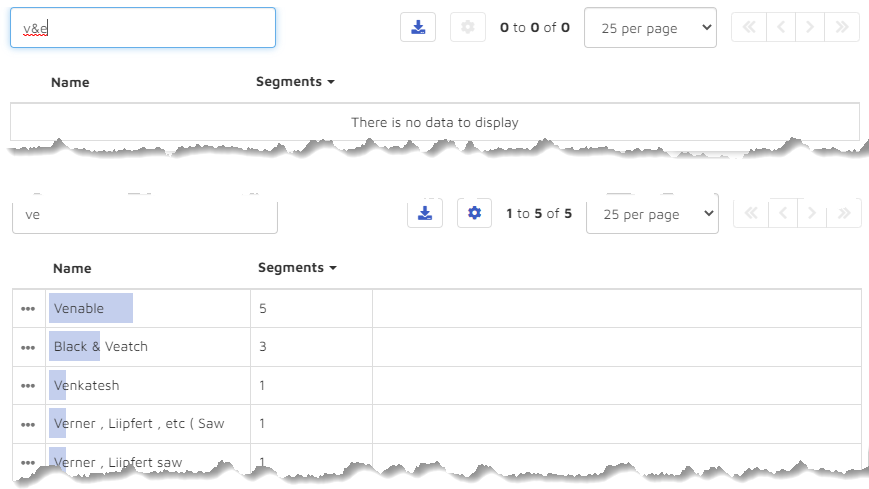Sort by the lower Segments column header
This screenshot has height=489, width=869.
pos(297,268)
